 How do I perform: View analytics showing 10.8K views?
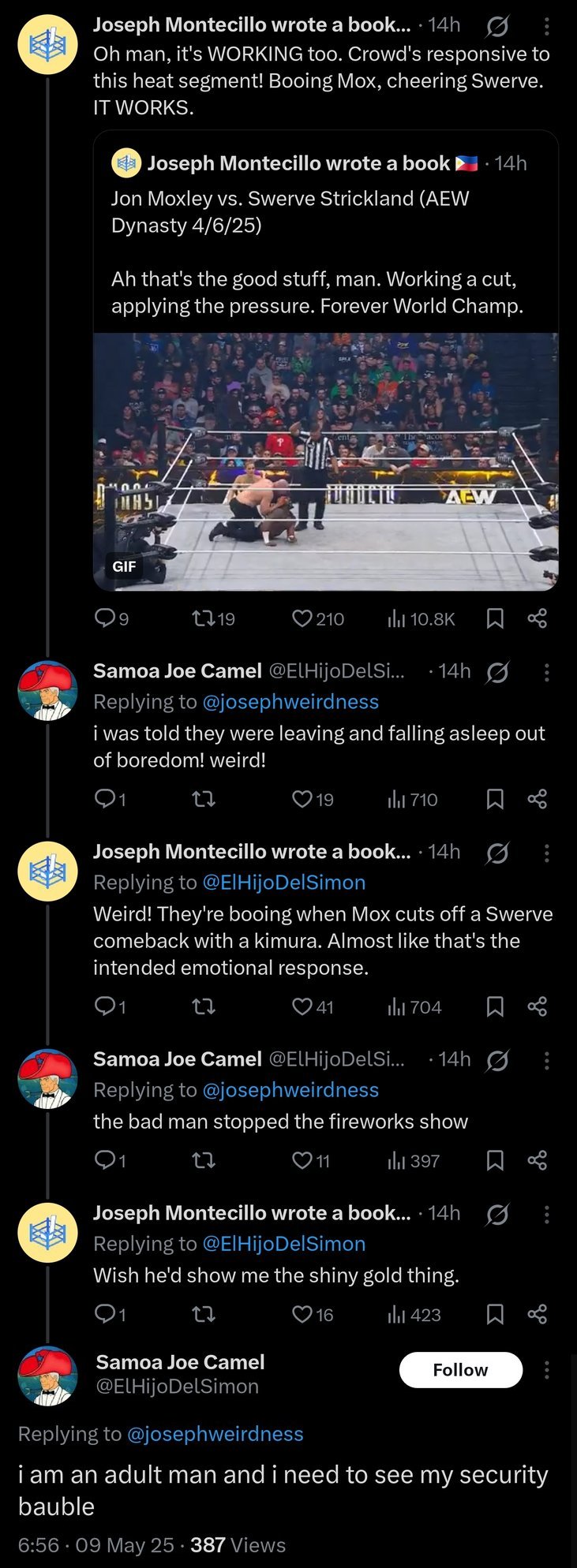point(396,618)
